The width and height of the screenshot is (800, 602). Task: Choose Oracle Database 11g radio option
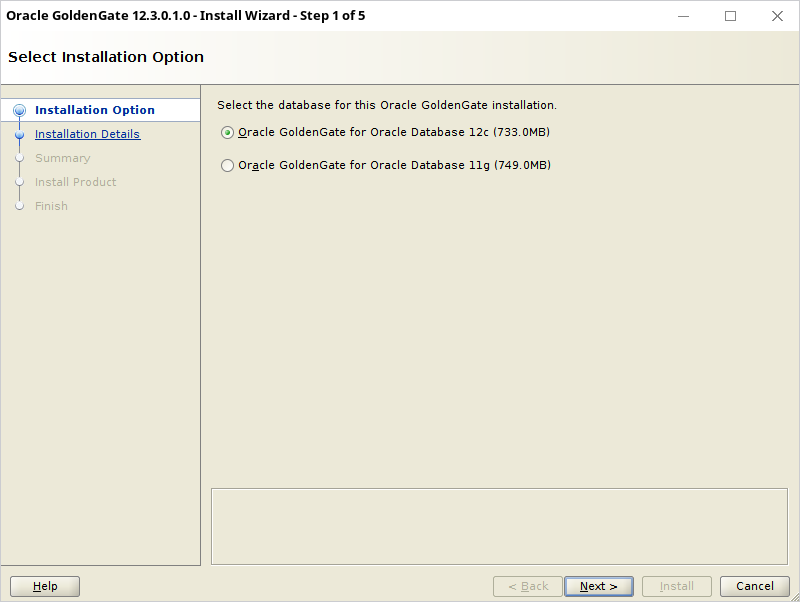coord(228,165)
